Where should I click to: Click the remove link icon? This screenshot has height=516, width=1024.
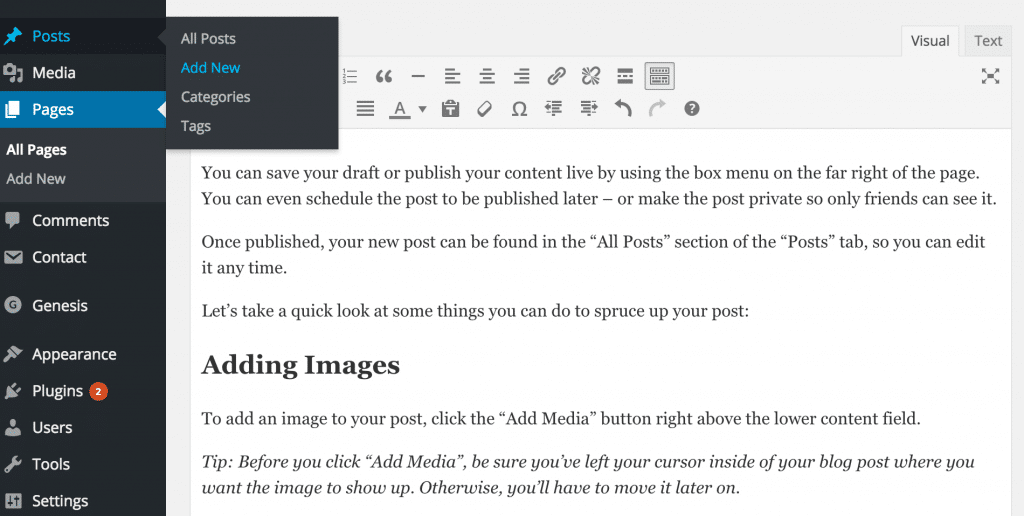[x=591, y=76]
